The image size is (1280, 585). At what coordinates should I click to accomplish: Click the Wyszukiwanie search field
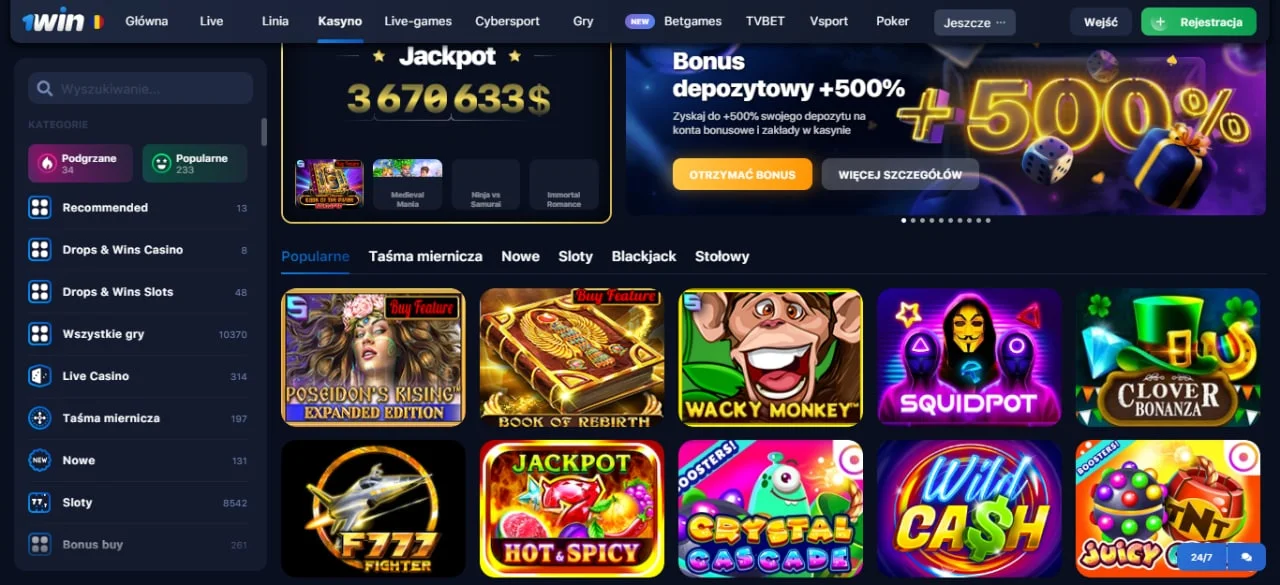click(140, 88)
